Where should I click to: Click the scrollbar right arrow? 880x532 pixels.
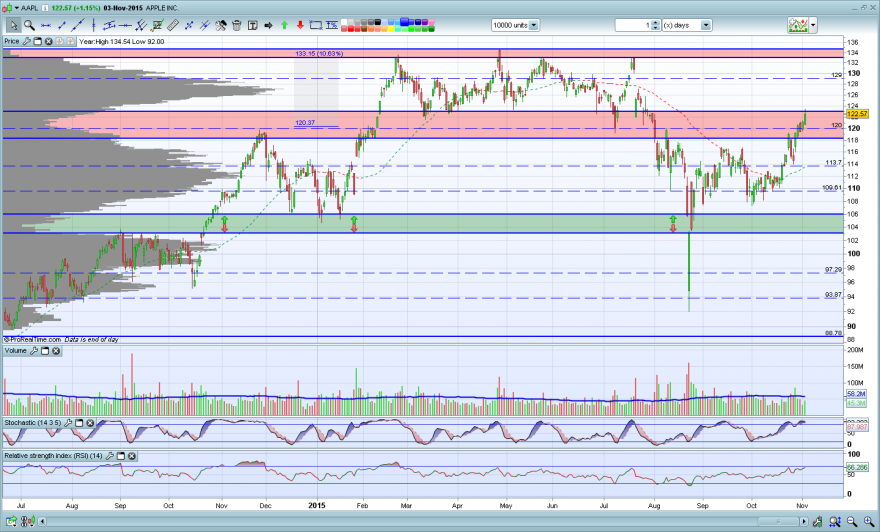804,521
